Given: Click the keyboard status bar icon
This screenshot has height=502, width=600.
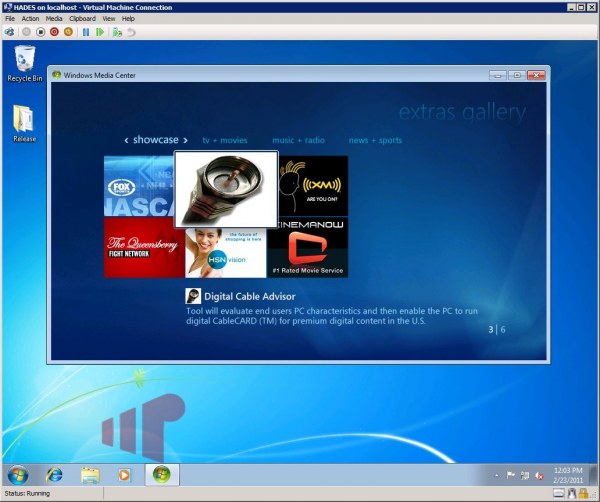Looking at the screenshot, I should (x=559, y=493).
